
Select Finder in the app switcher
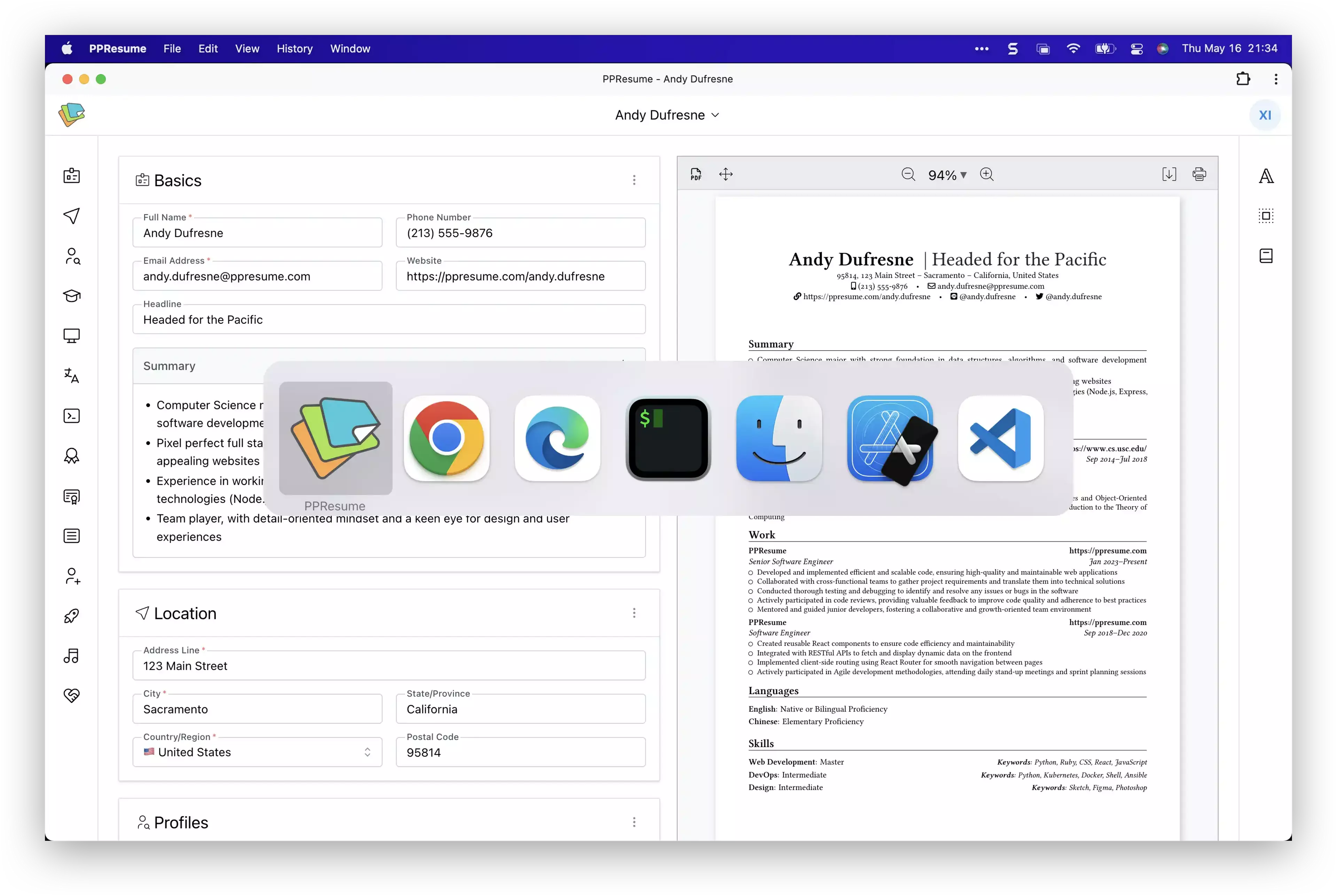[x=779, y=438]
